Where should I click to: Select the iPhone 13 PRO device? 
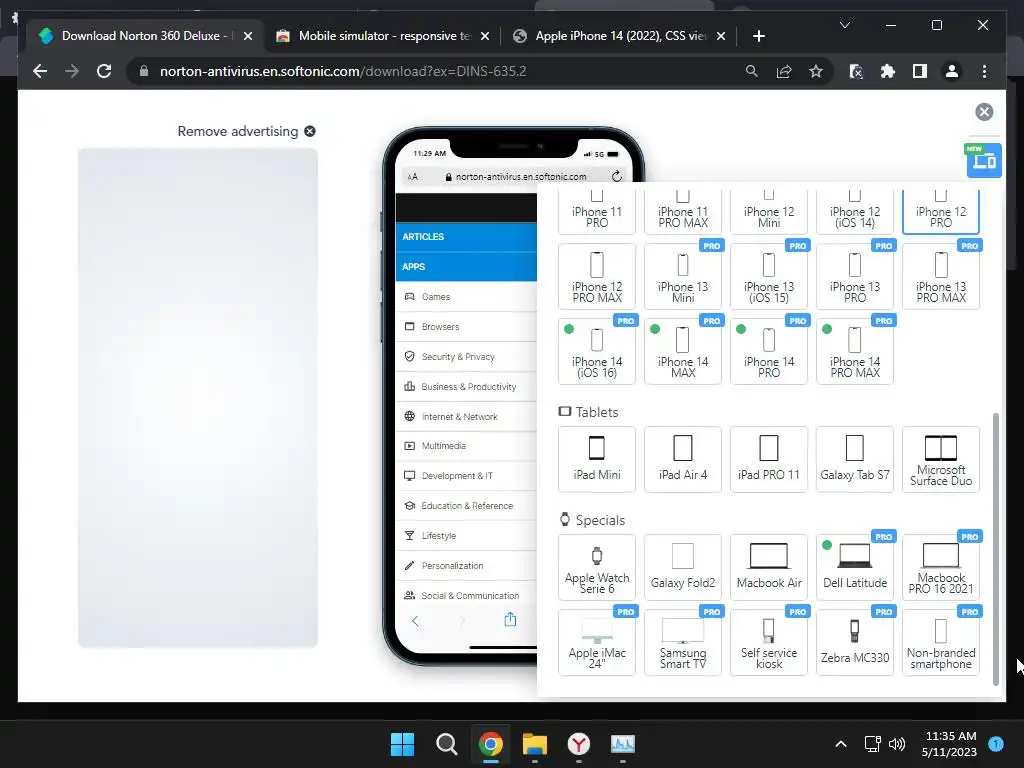[x=854, y=276]
